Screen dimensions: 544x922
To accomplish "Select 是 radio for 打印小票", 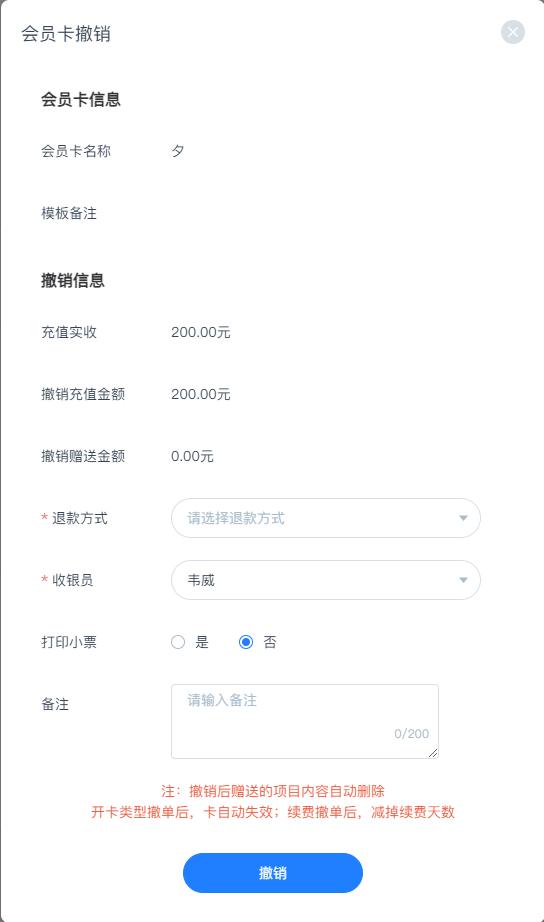I will [x=178, y=642].
